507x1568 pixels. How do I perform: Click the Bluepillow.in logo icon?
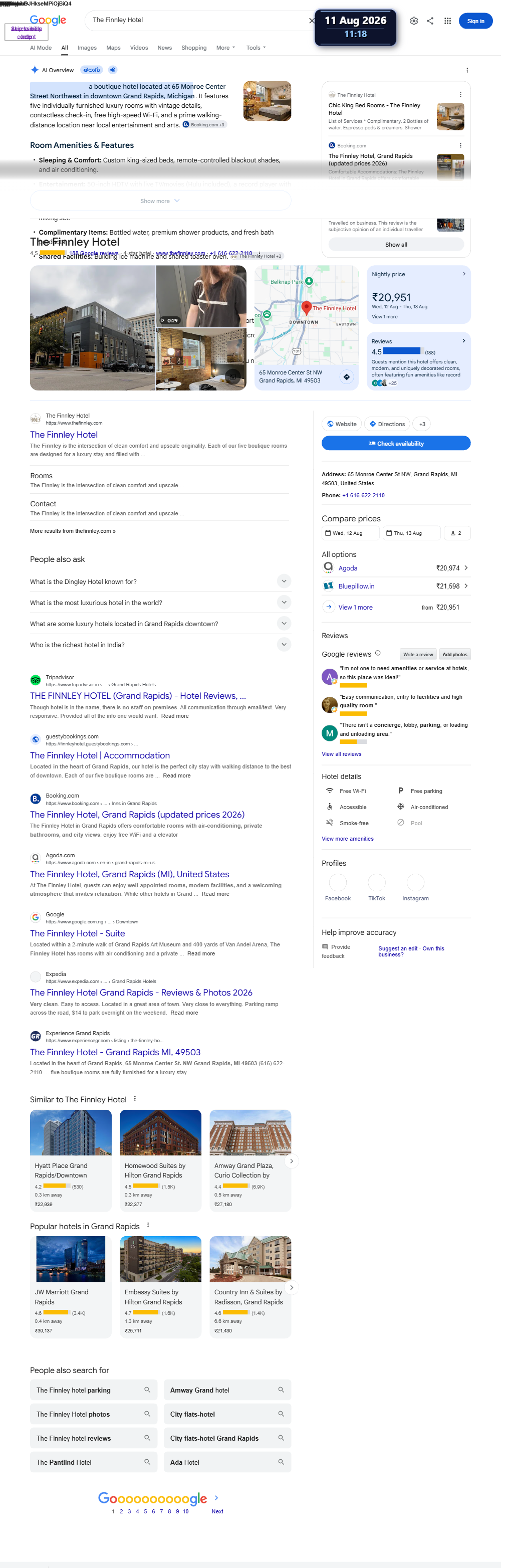tap(328, 585)
